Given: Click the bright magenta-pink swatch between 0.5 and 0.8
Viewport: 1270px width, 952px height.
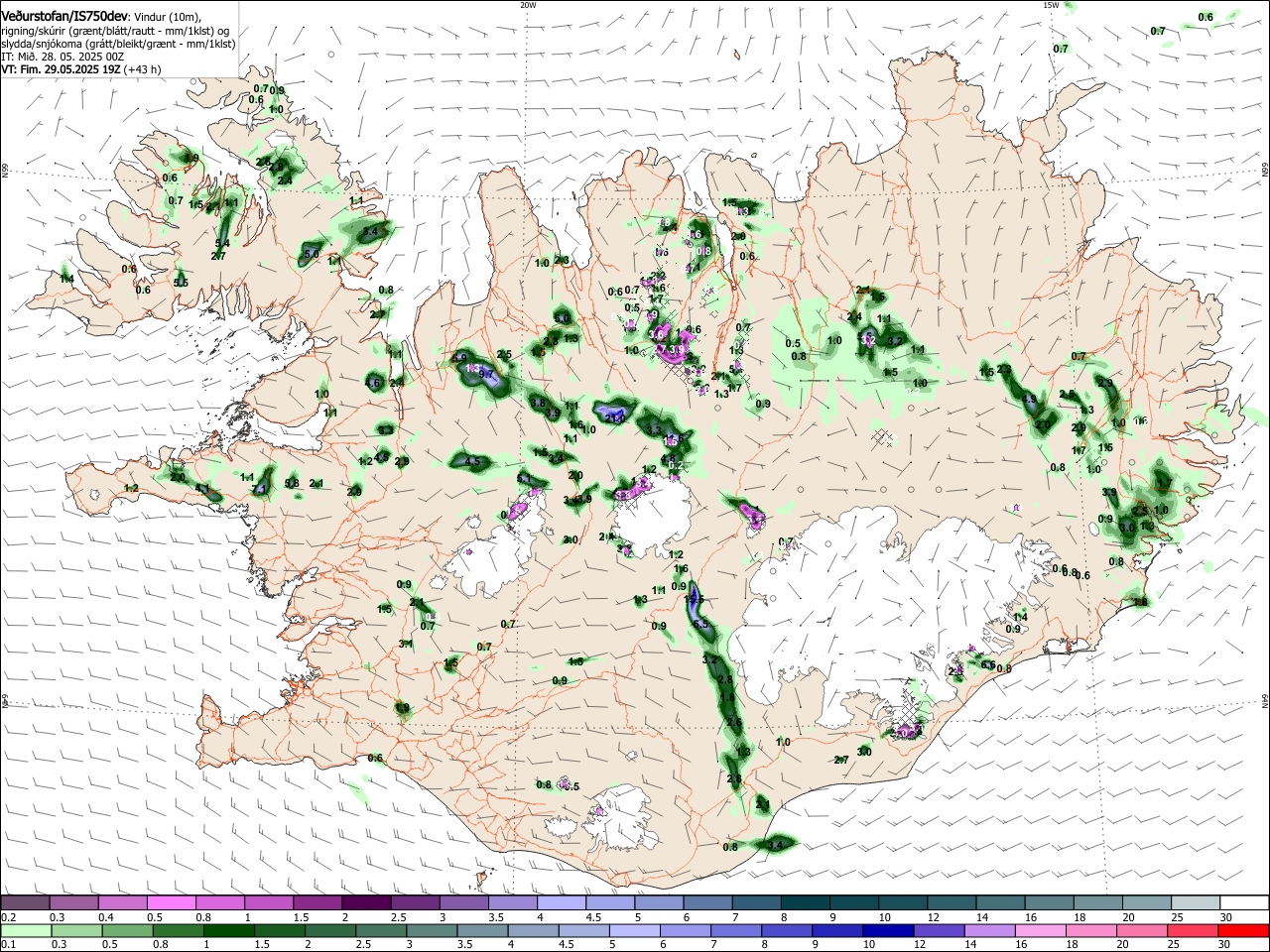Looking at the screenshot, I should [171, 903].
